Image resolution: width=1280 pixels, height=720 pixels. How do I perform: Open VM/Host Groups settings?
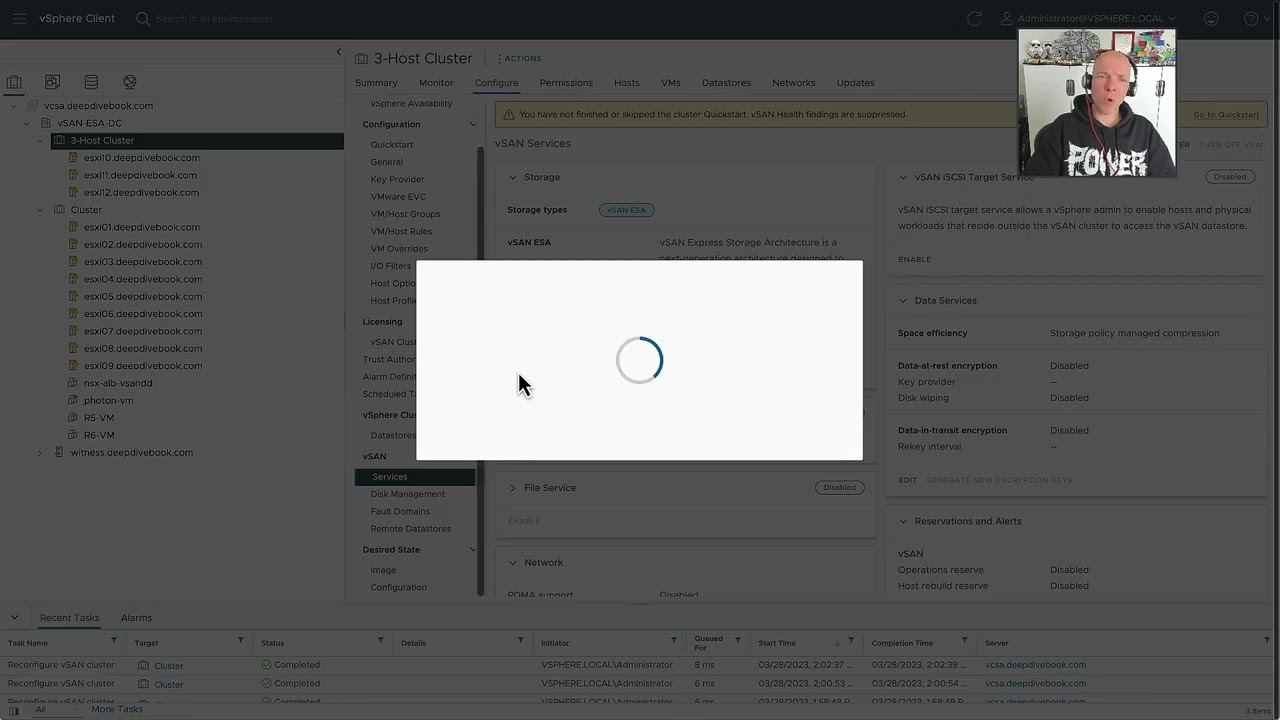coord(405,214)
